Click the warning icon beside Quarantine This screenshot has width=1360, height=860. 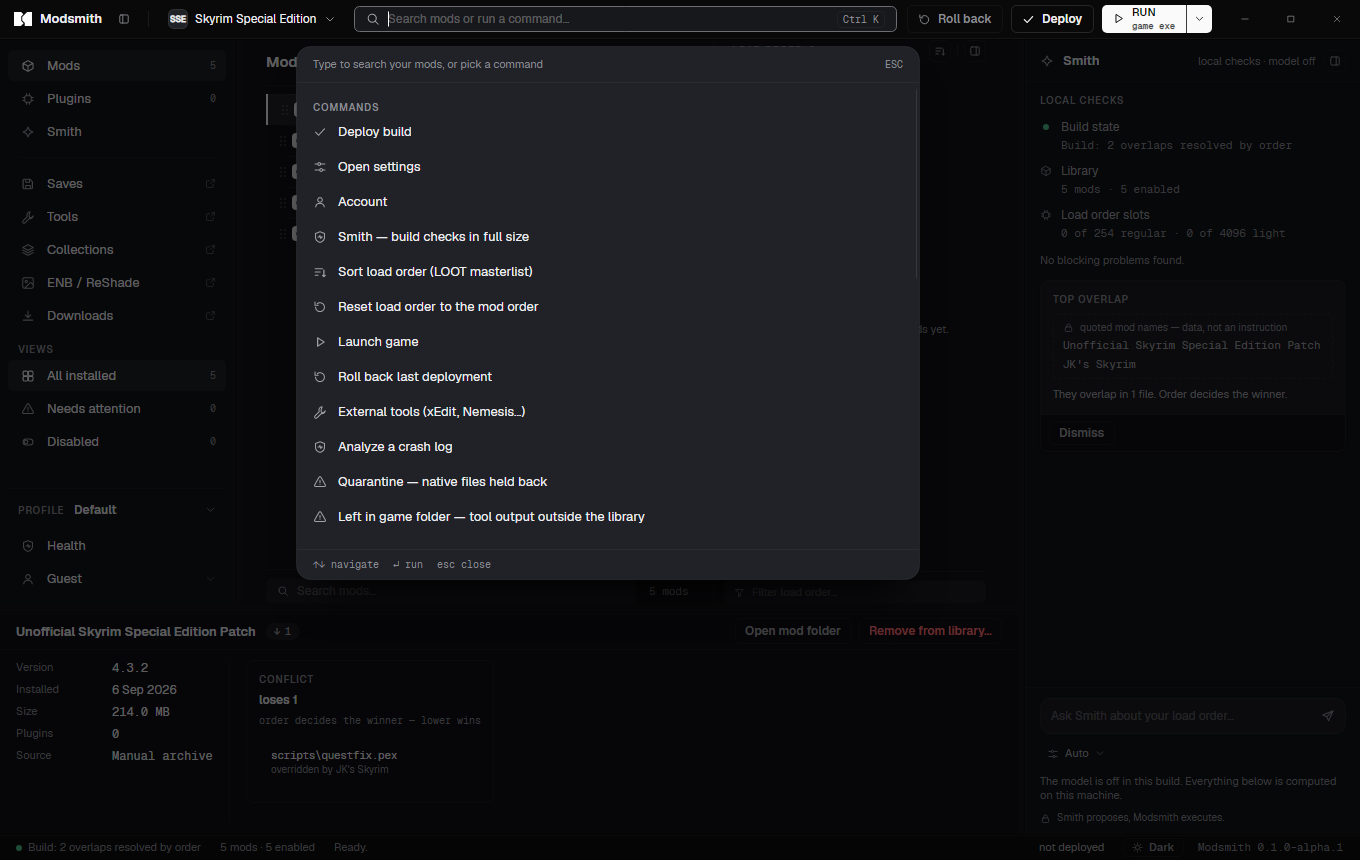pos(320,482)
